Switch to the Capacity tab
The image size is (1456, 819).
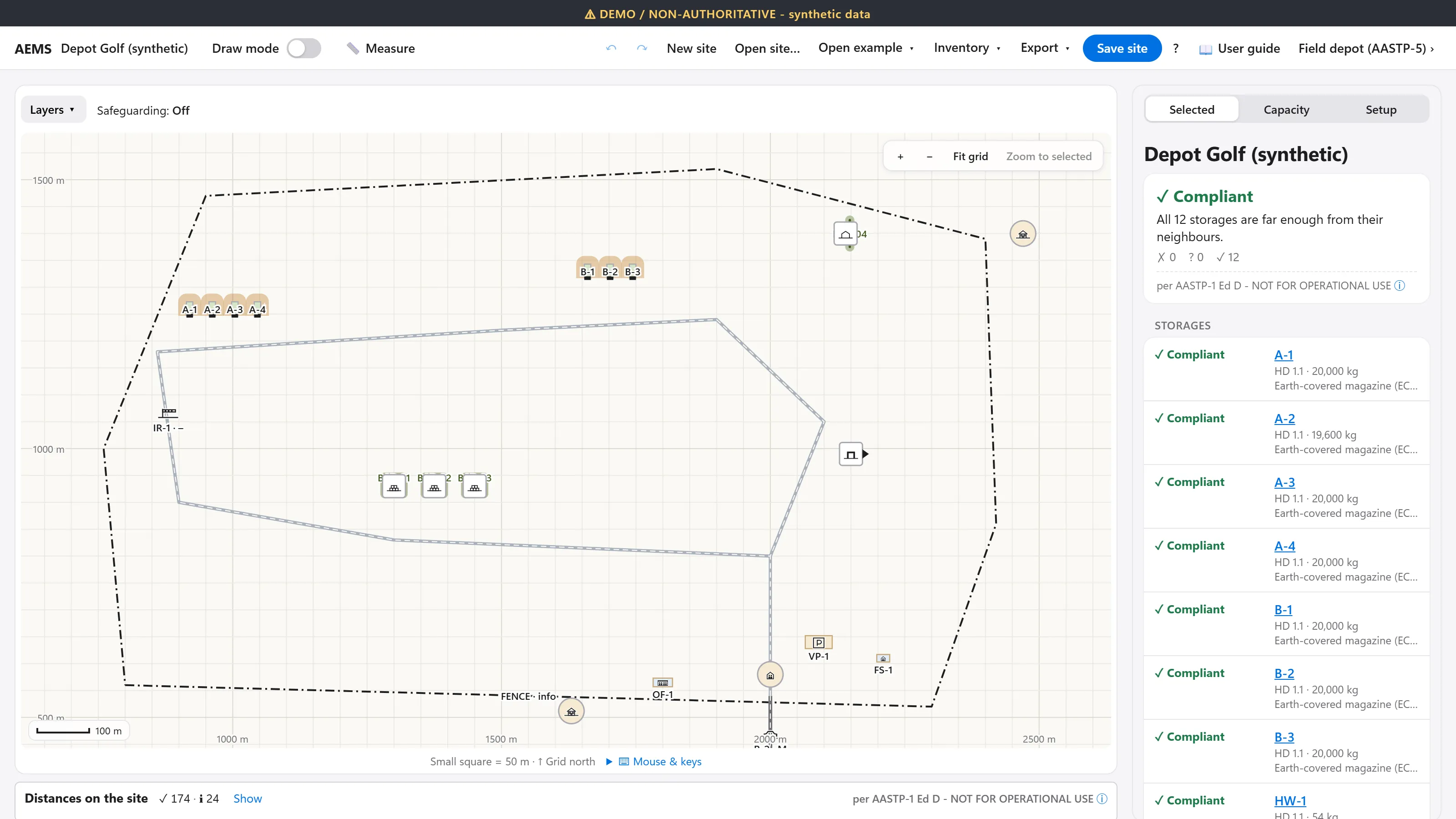[1286, 110]
